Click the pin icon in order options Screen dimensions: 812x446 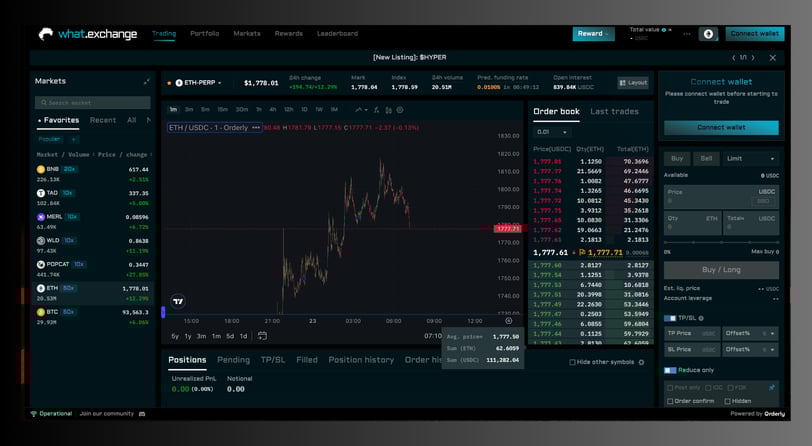coord(772,387)
